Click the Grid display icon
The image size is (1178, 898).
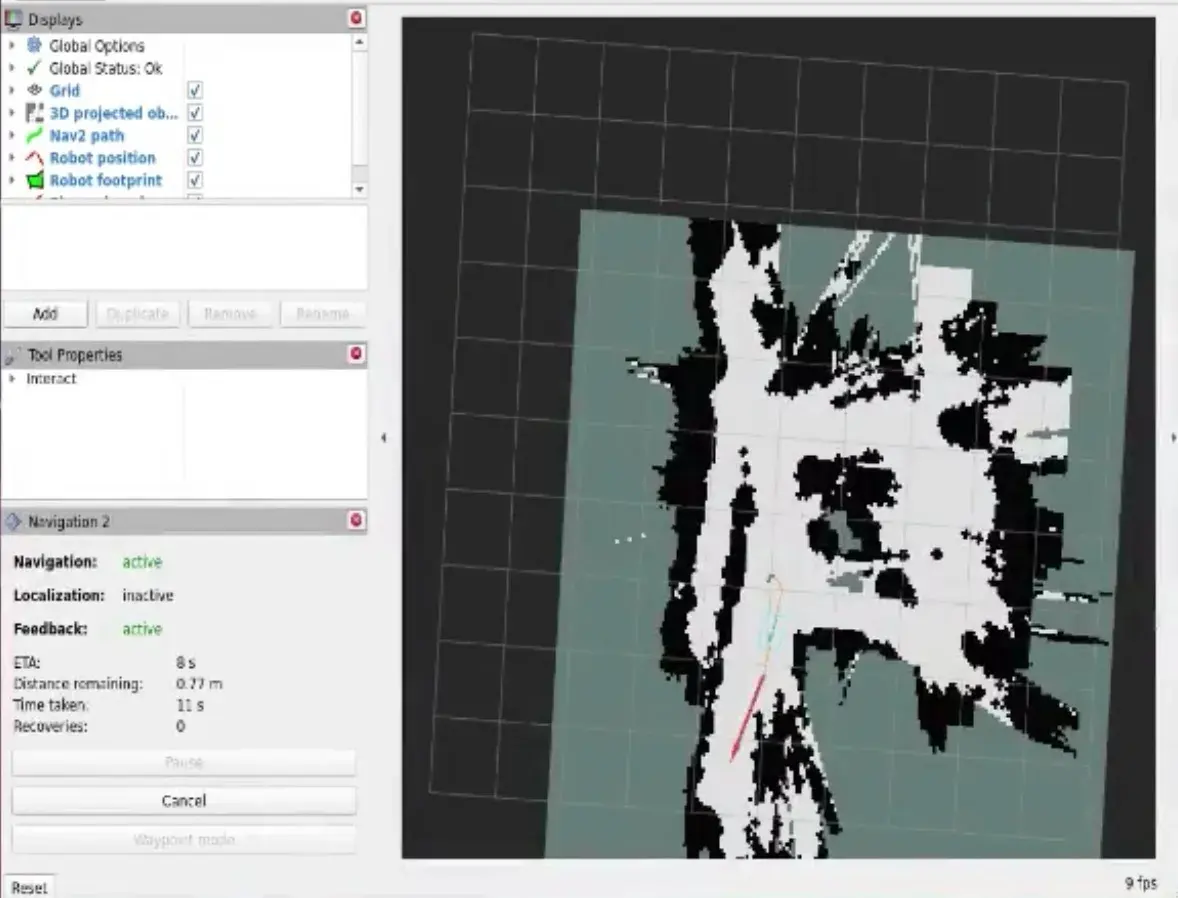pyautogui.click(x=34, y=90)
